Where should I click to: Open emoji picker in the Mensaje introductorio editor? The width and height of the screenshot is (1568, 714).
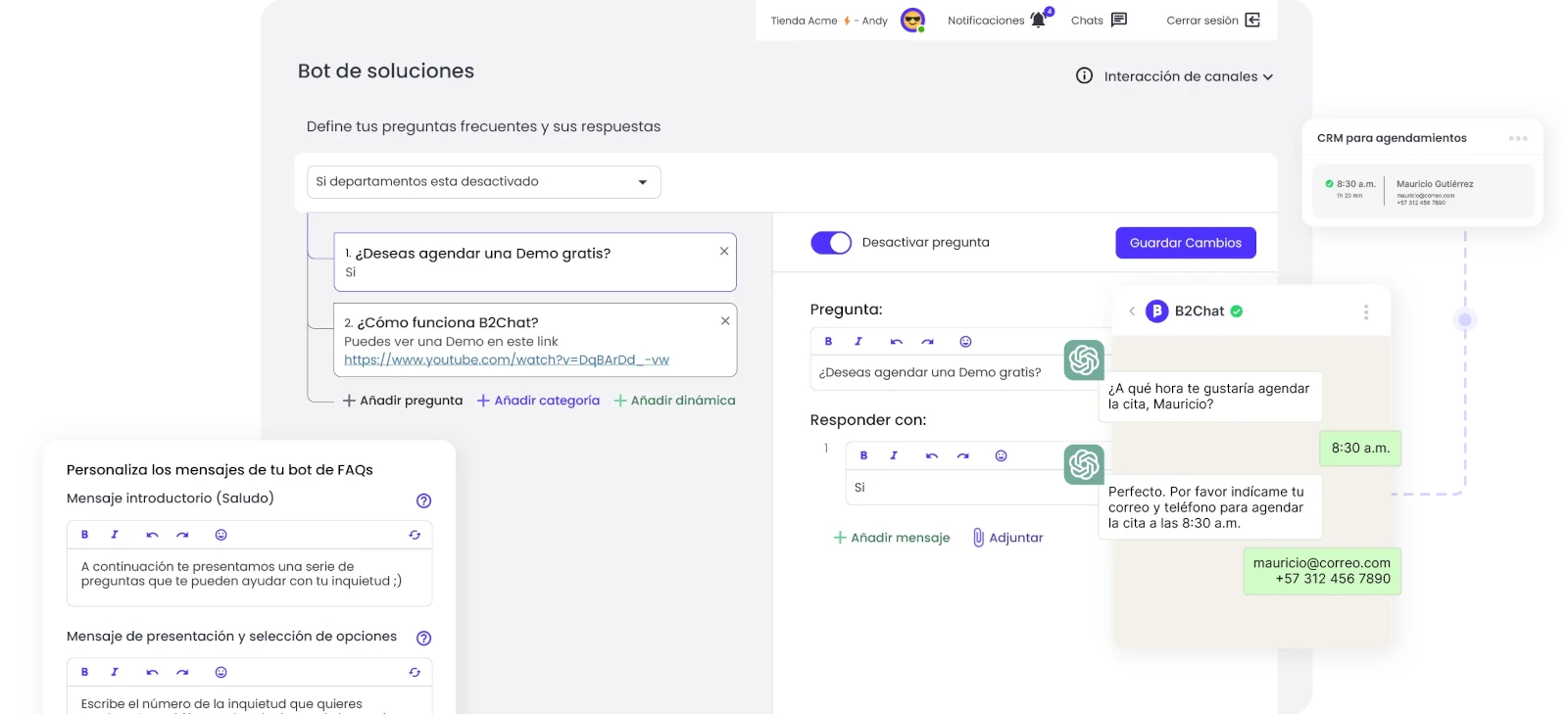pos(220,535)
